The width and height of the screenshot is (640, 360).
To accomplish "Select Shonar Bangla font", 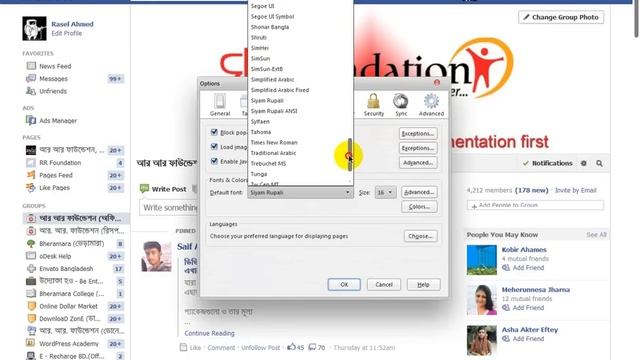I will 270,27.
